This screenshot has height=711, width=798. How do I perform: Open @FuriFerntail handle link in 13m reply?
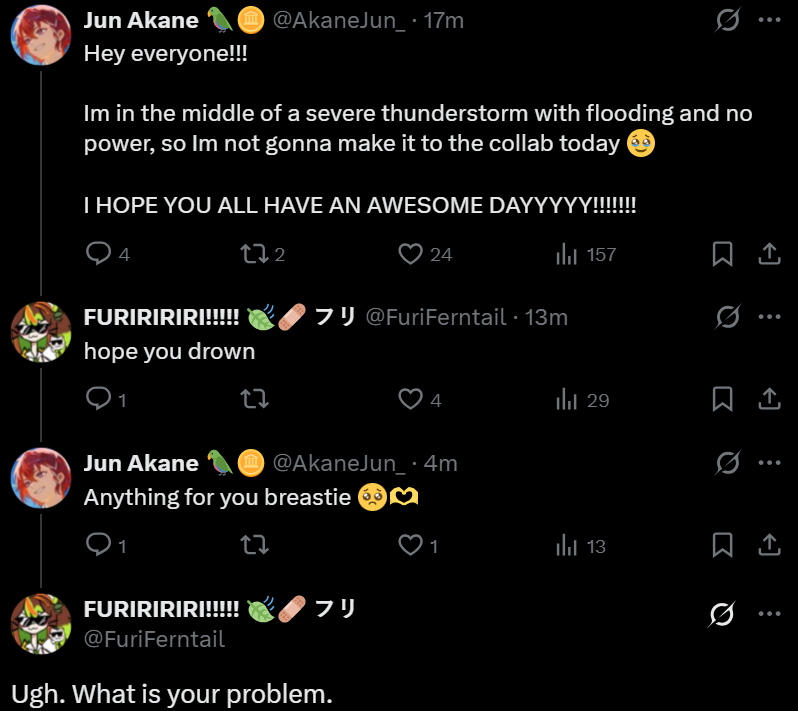click(435, 318)
